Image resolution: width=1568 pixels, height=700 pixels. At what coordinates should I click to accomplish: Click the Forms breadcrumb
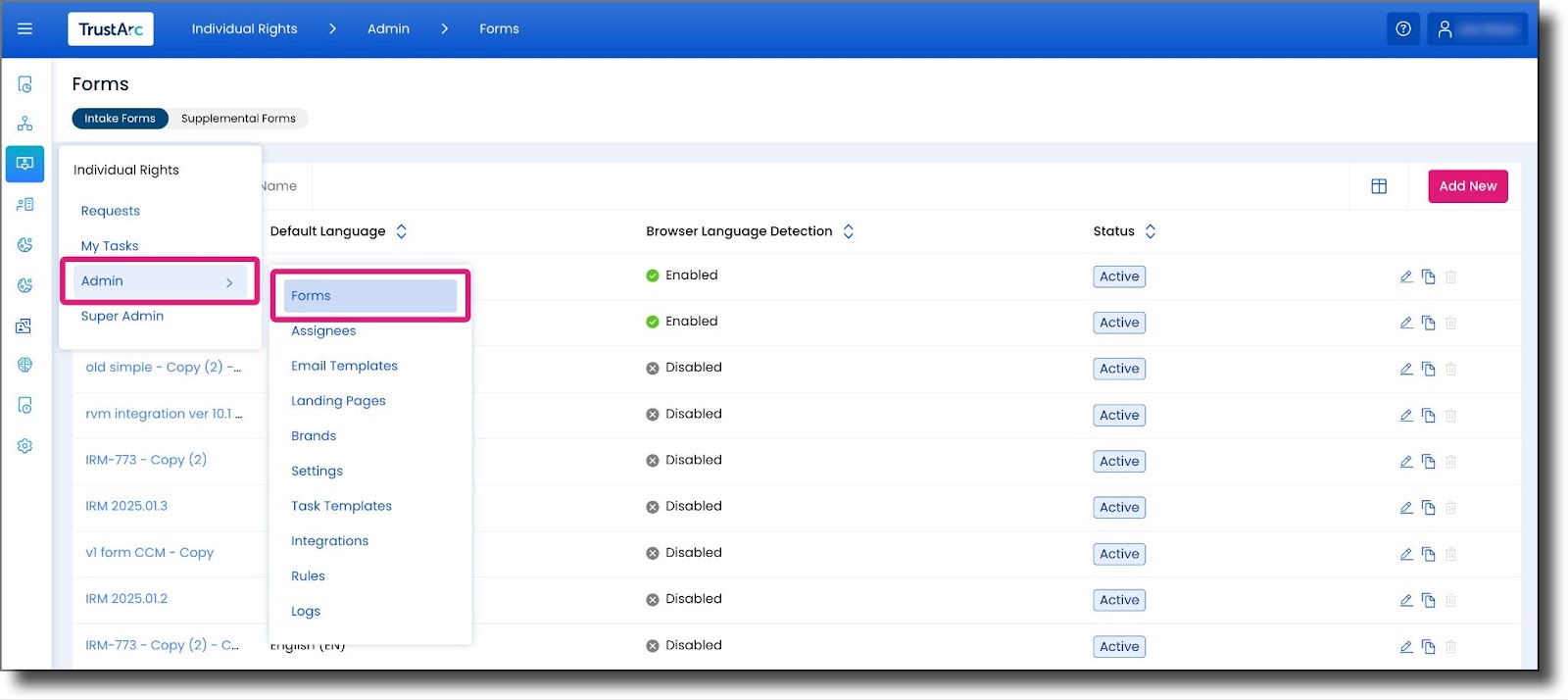pyautogui.click(x=499, y=28)
